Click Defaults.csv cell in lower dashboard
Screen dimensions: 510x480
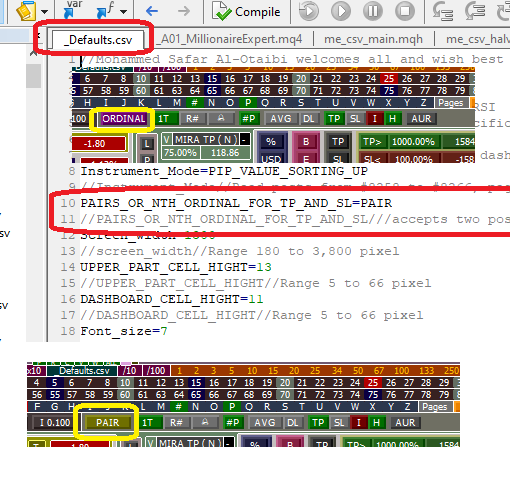(x=82, y=371)
